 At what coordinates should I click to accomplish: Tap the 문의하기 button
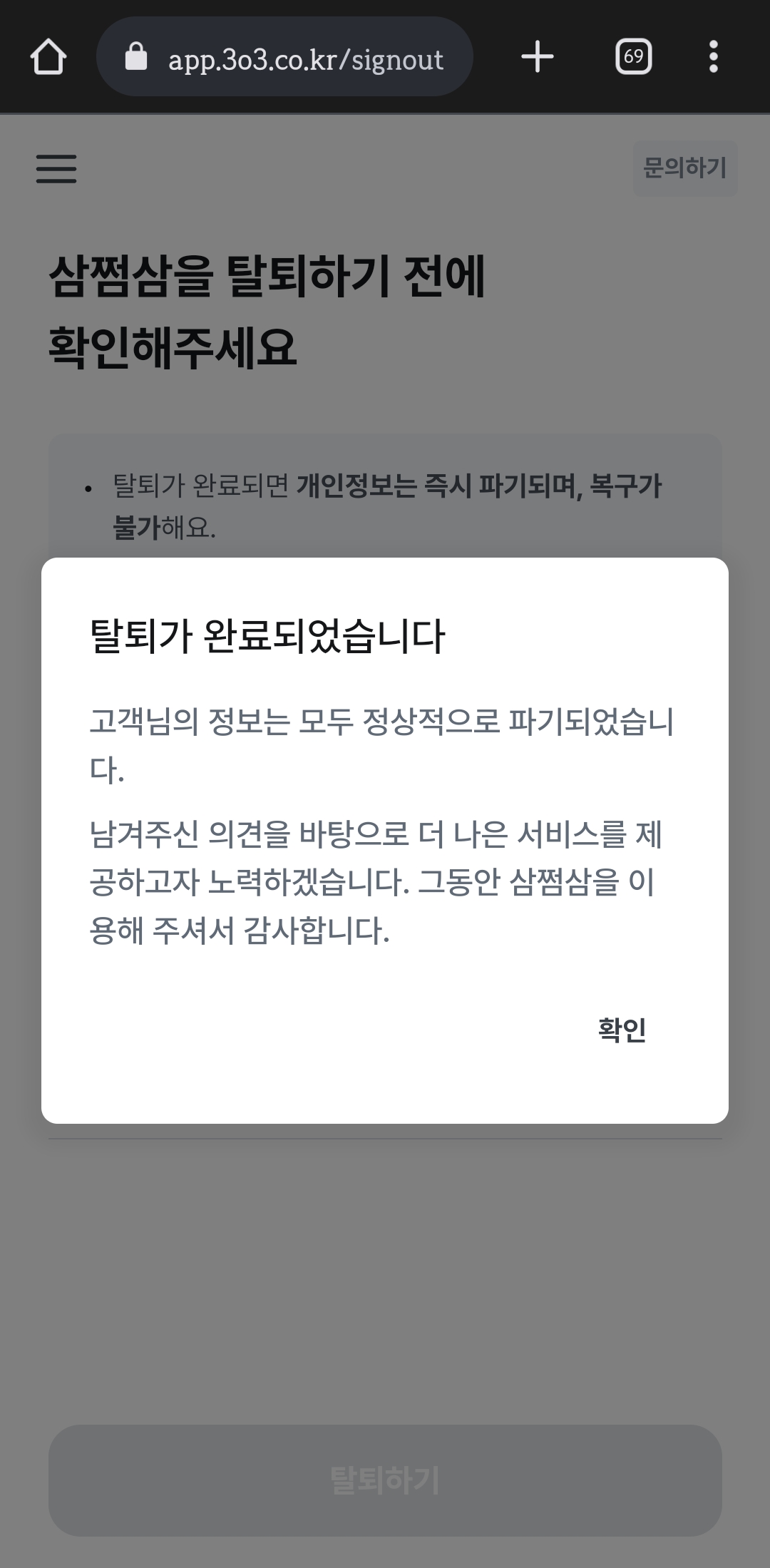pos(685,168)
